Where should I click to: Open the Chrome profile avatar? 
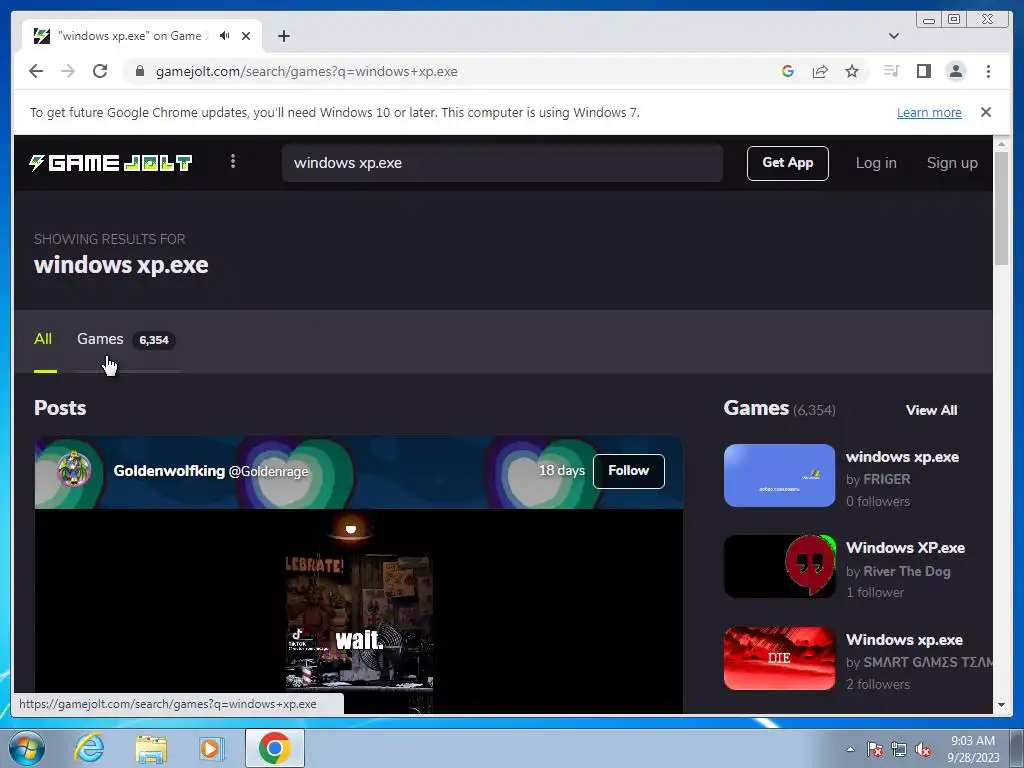(955, 71)
